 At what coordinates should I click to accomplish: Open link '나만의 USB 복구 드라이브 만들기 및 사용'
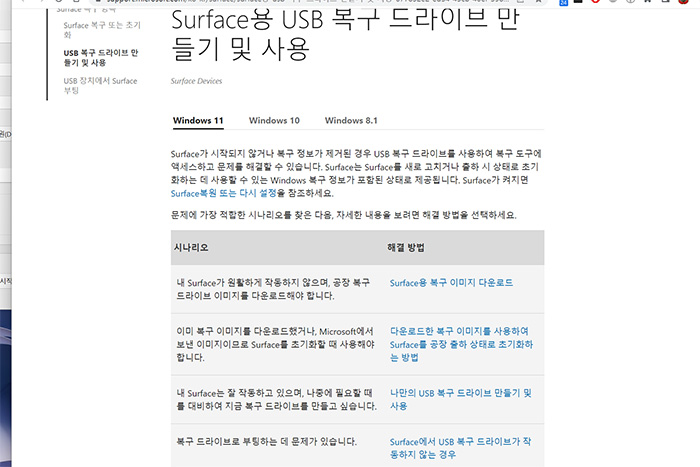coord(460,399)
